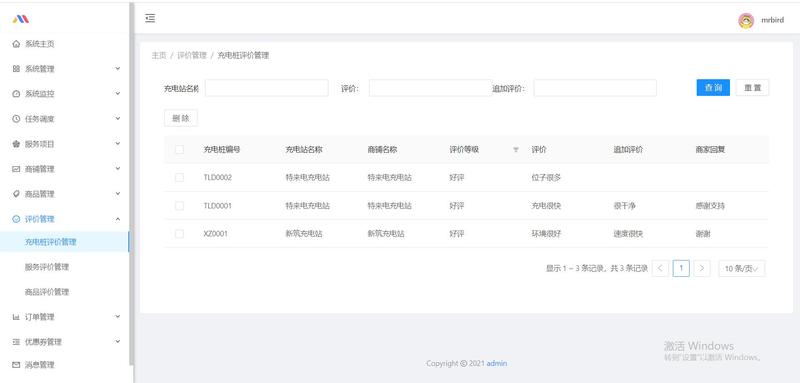Collapse the sidebar with the menu fold icon

coord(150,18)
